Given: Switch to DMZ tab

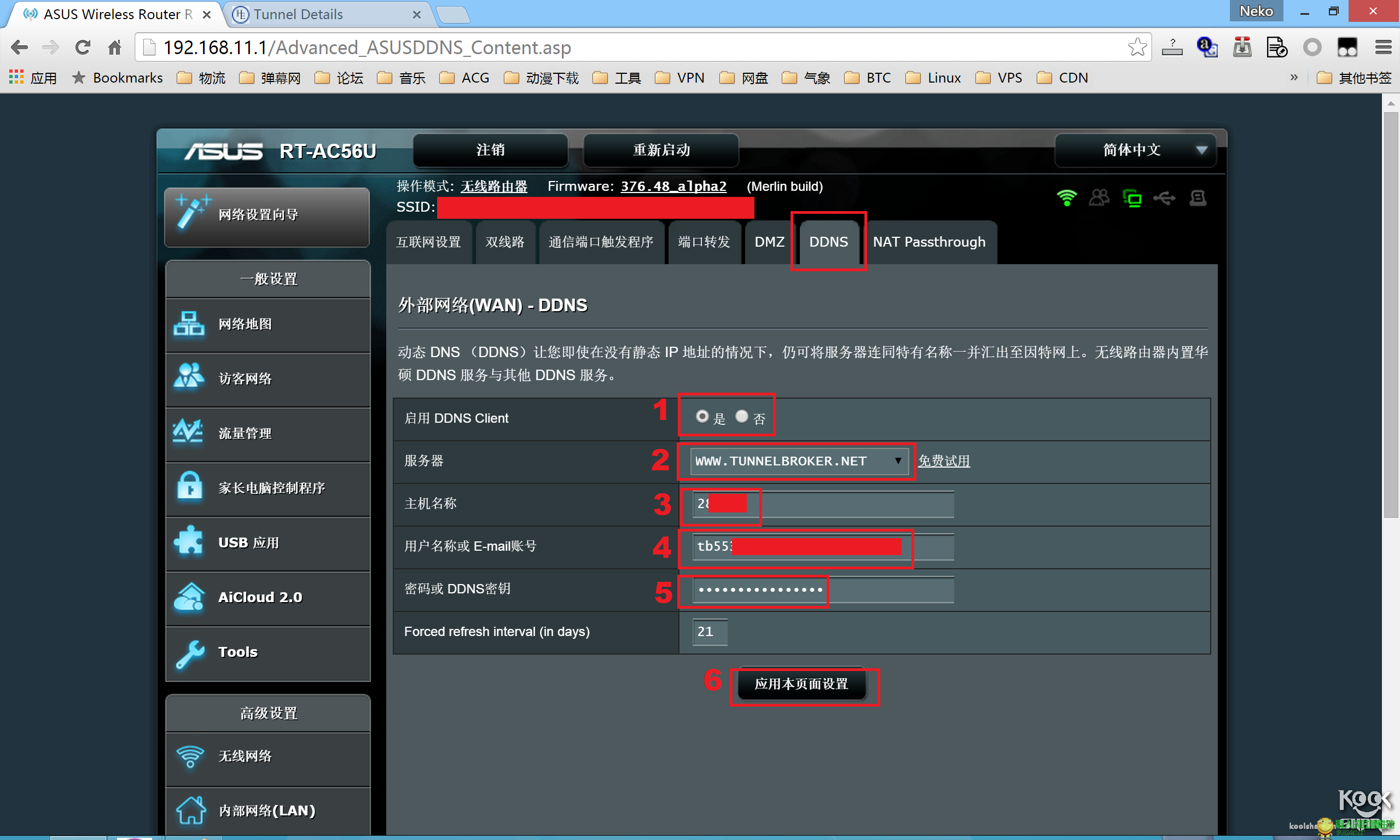Looking at the screenshot, I should point(769,242).
